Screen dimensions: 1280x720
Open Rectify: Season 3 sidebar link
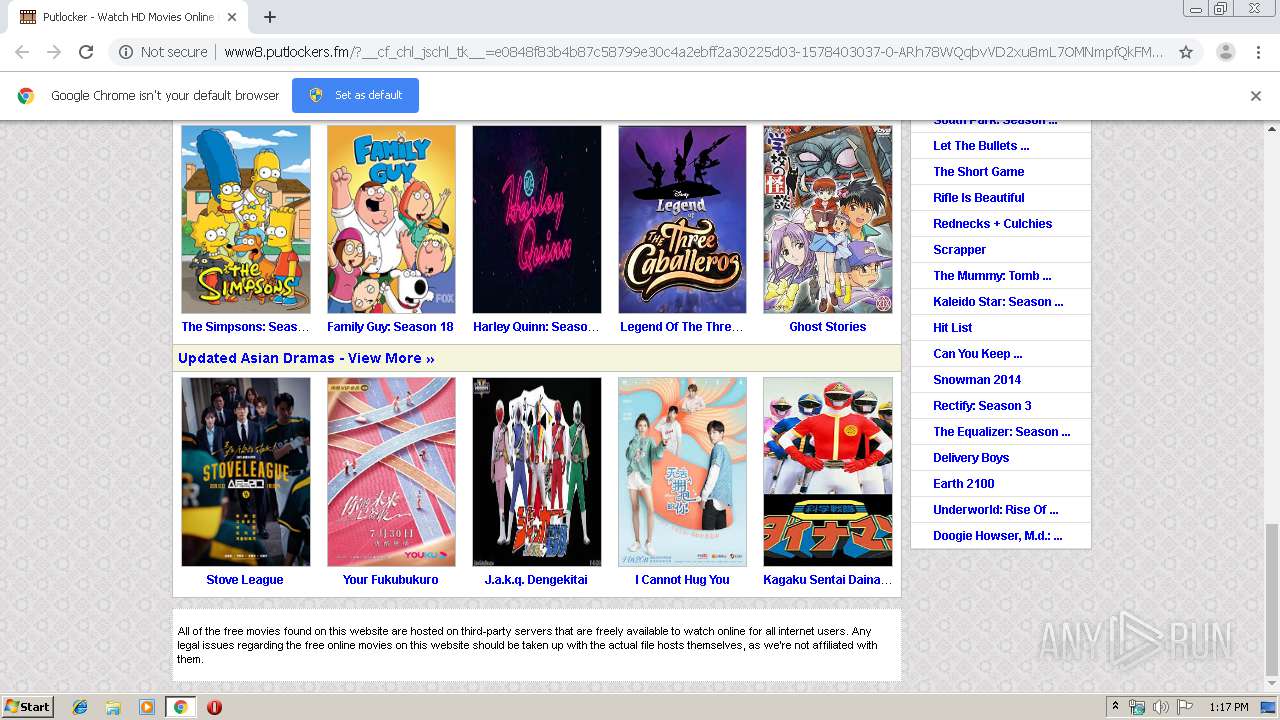click(982, 406)
